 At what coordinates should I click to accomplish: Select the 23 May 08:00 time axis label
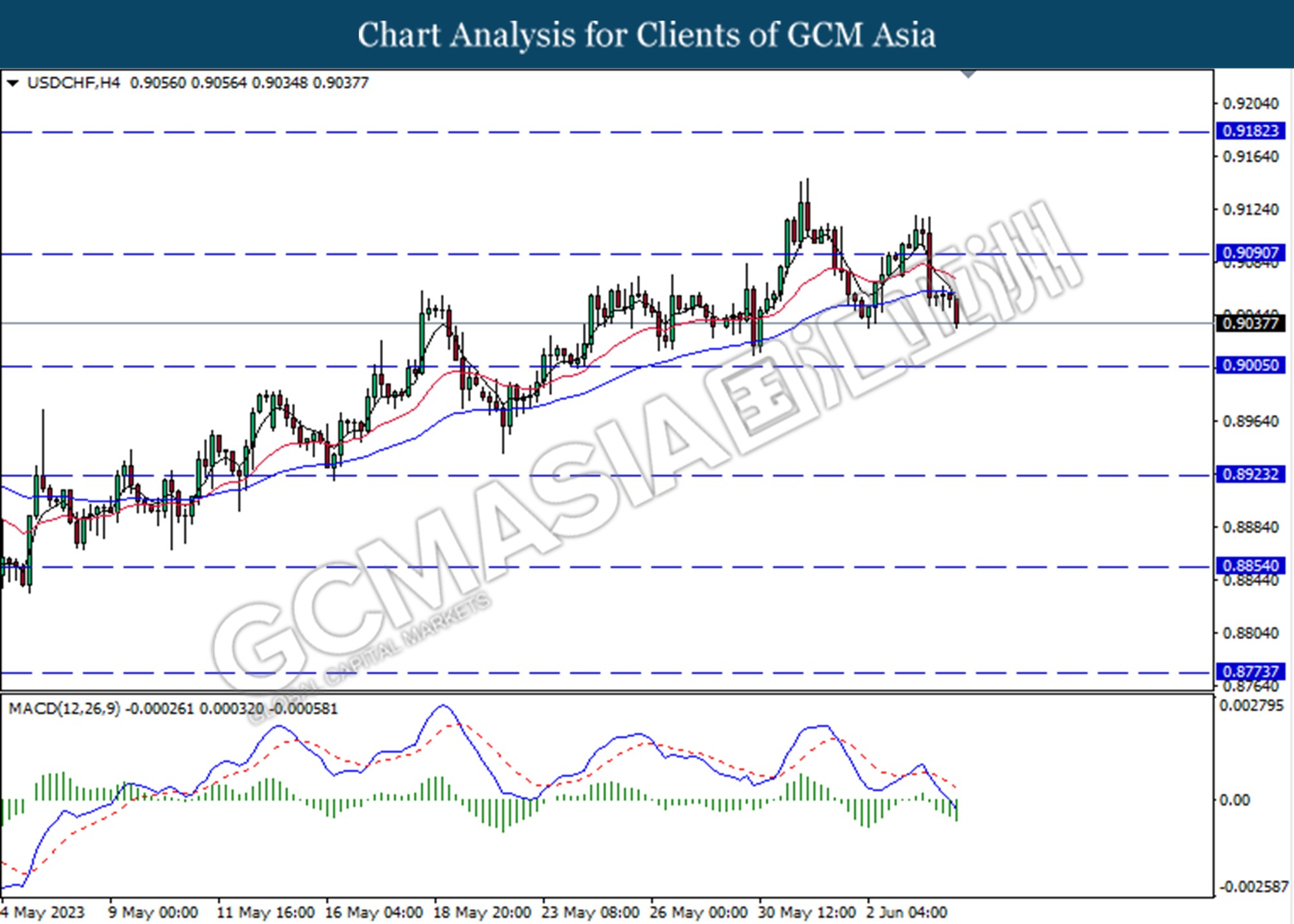(590, 912)
